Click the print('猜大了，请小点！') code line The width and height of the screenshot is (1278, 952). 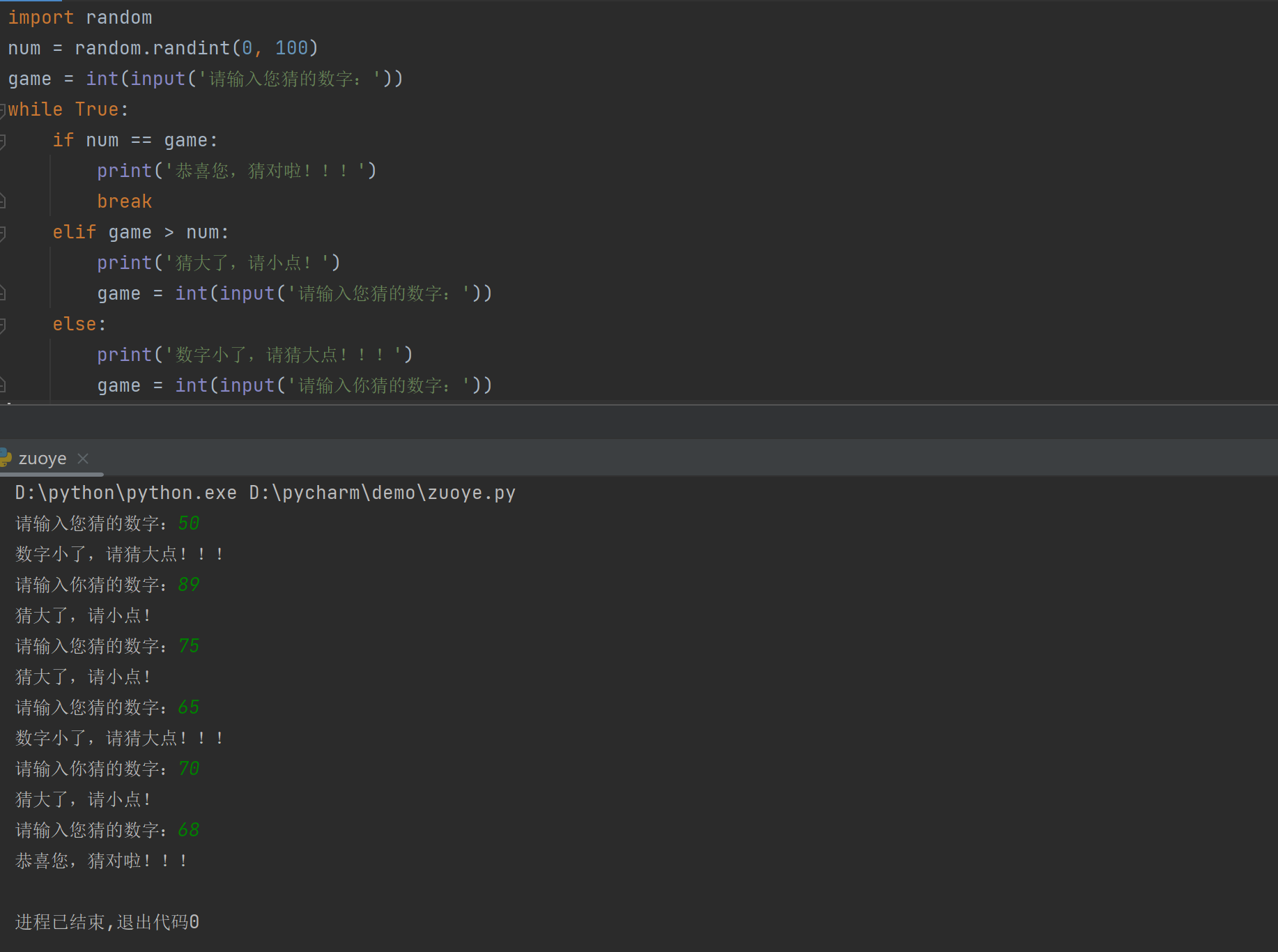(219, 263)
